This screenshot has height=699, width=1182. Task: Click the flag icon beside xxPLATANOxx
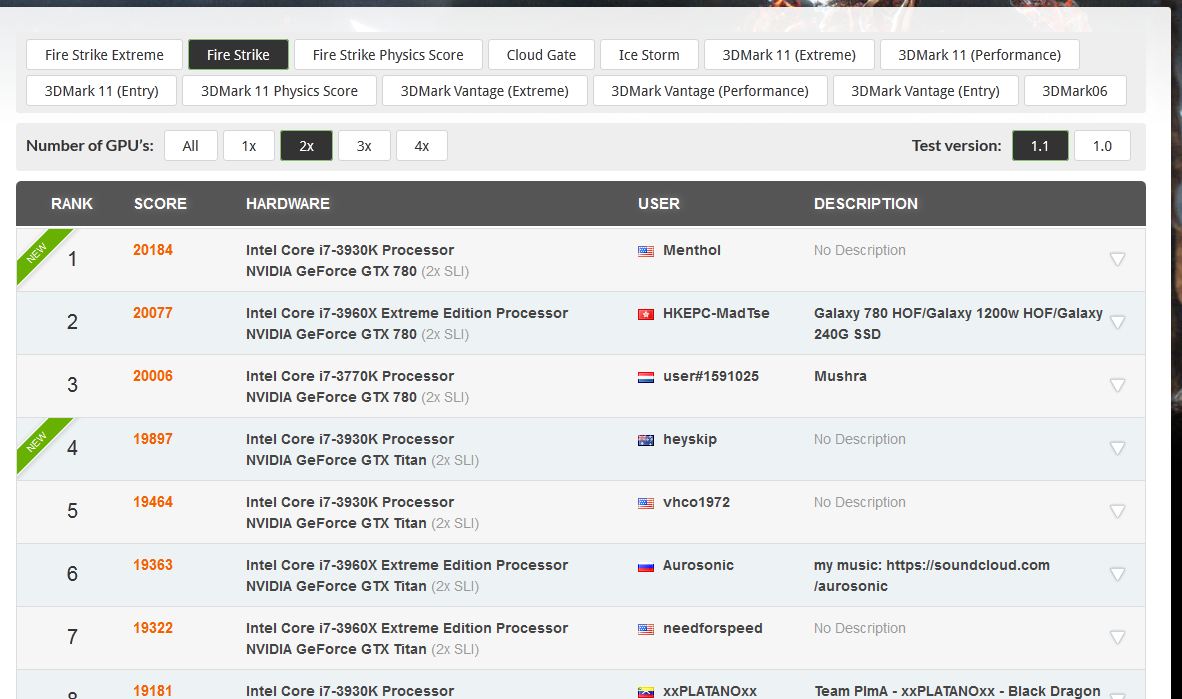coord(646,692)
